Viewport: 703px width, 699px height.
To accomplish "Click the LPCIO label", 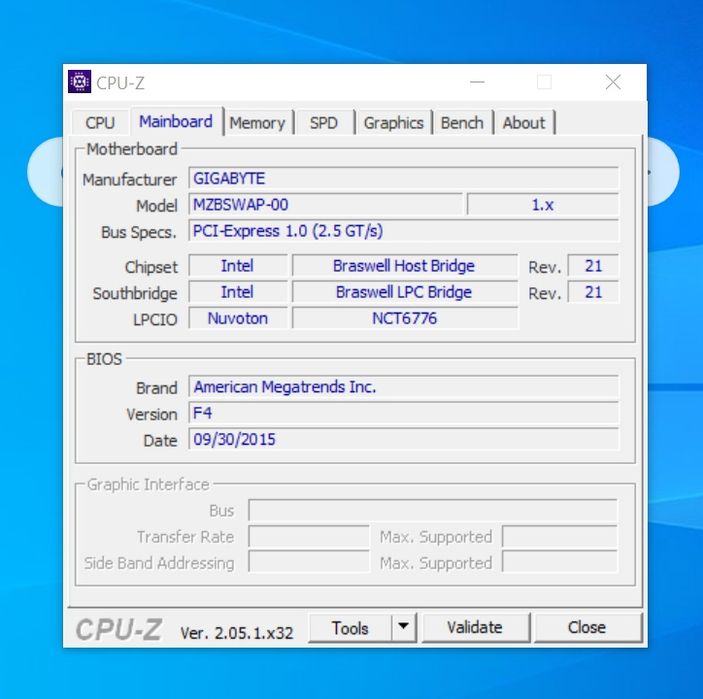I will (x=155, y=320).
